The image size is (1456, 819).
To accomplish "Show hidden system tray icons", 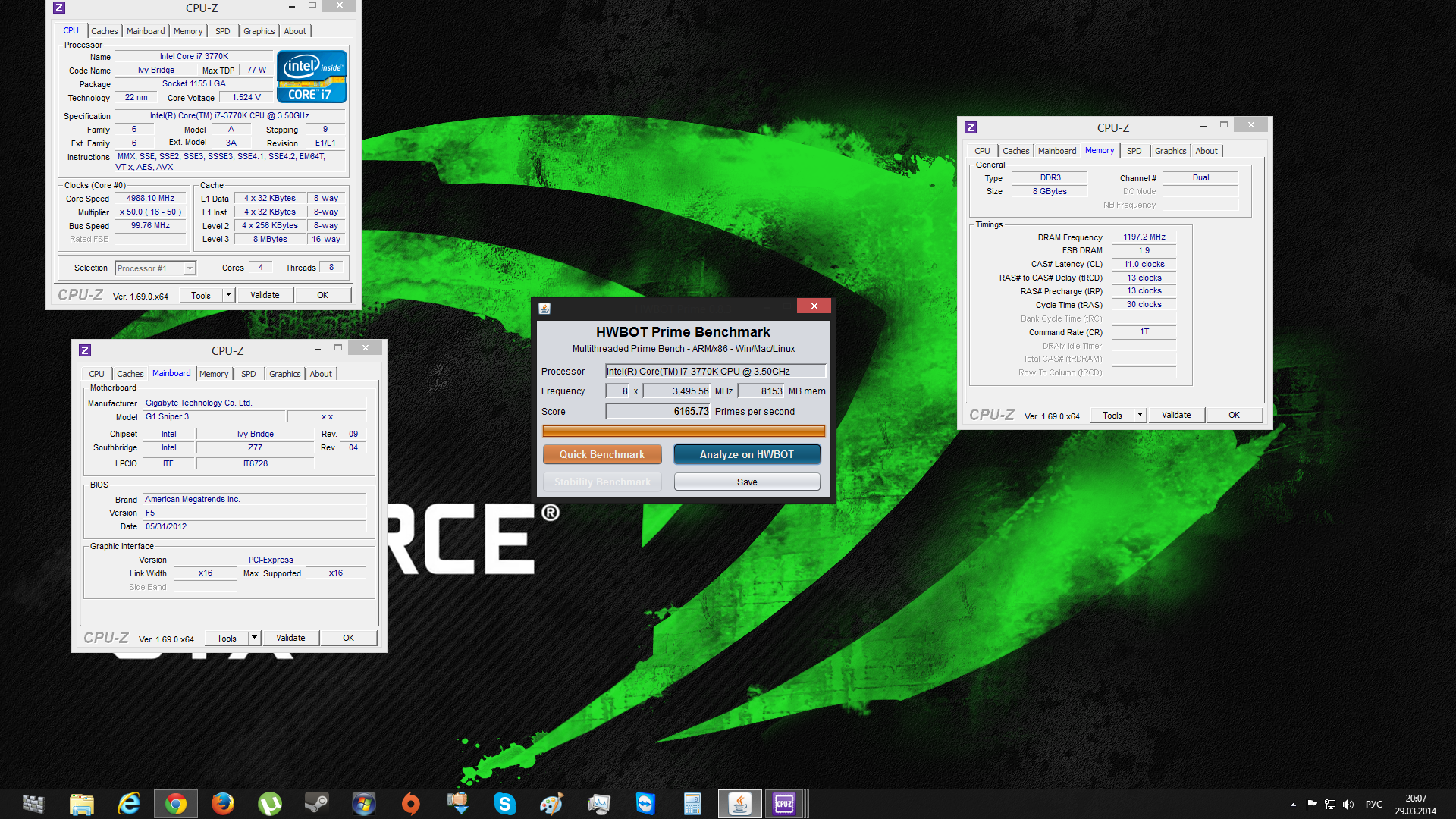I will point(1293,805).
